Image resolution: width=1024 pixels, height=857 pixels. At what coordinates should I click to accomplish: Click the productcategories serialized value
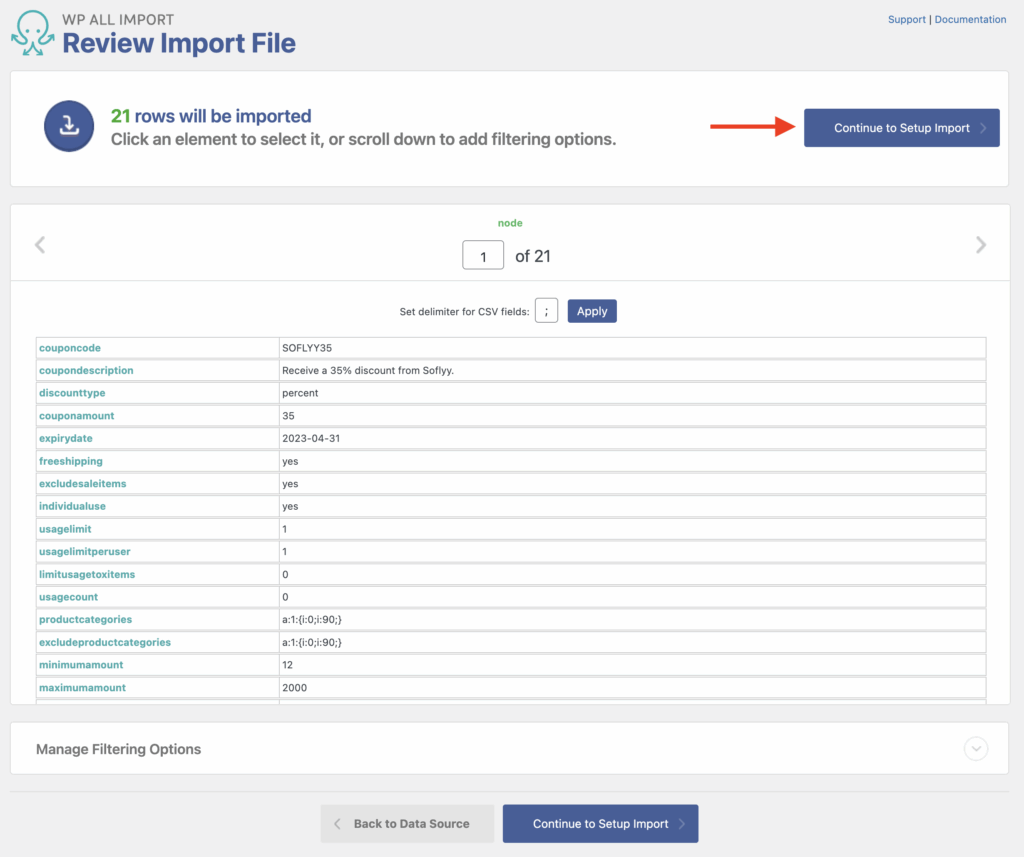[312, 619]
